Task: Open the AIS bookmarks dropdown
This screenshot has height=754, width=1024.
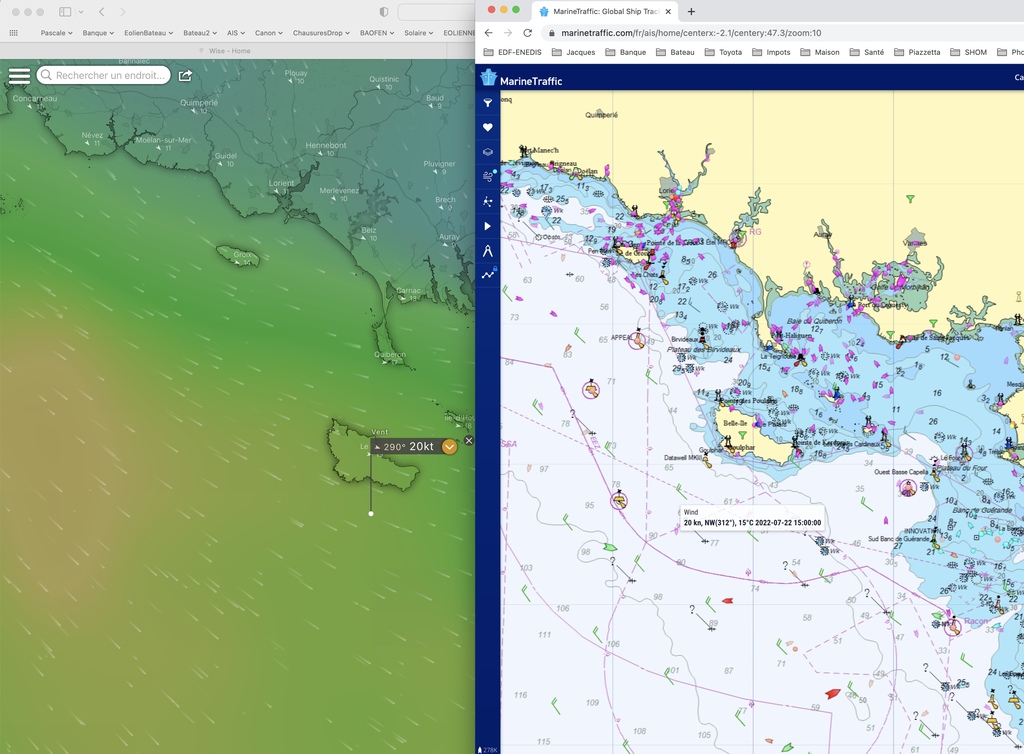Action: (236, 33)
